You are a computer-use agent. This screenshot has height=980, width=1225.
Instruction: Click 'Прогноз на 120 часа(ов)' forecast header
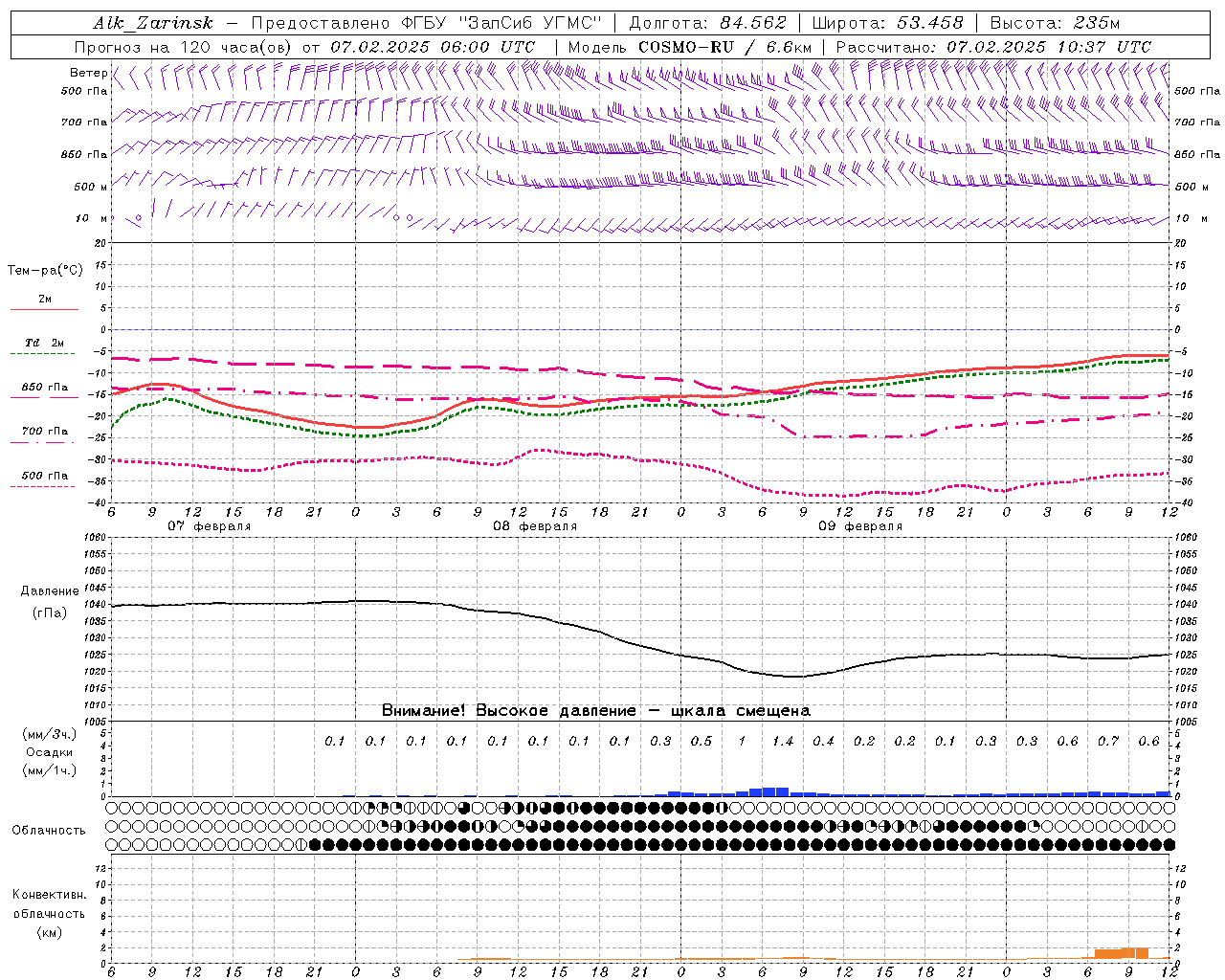pyautogui.click(x=185, y=47)
